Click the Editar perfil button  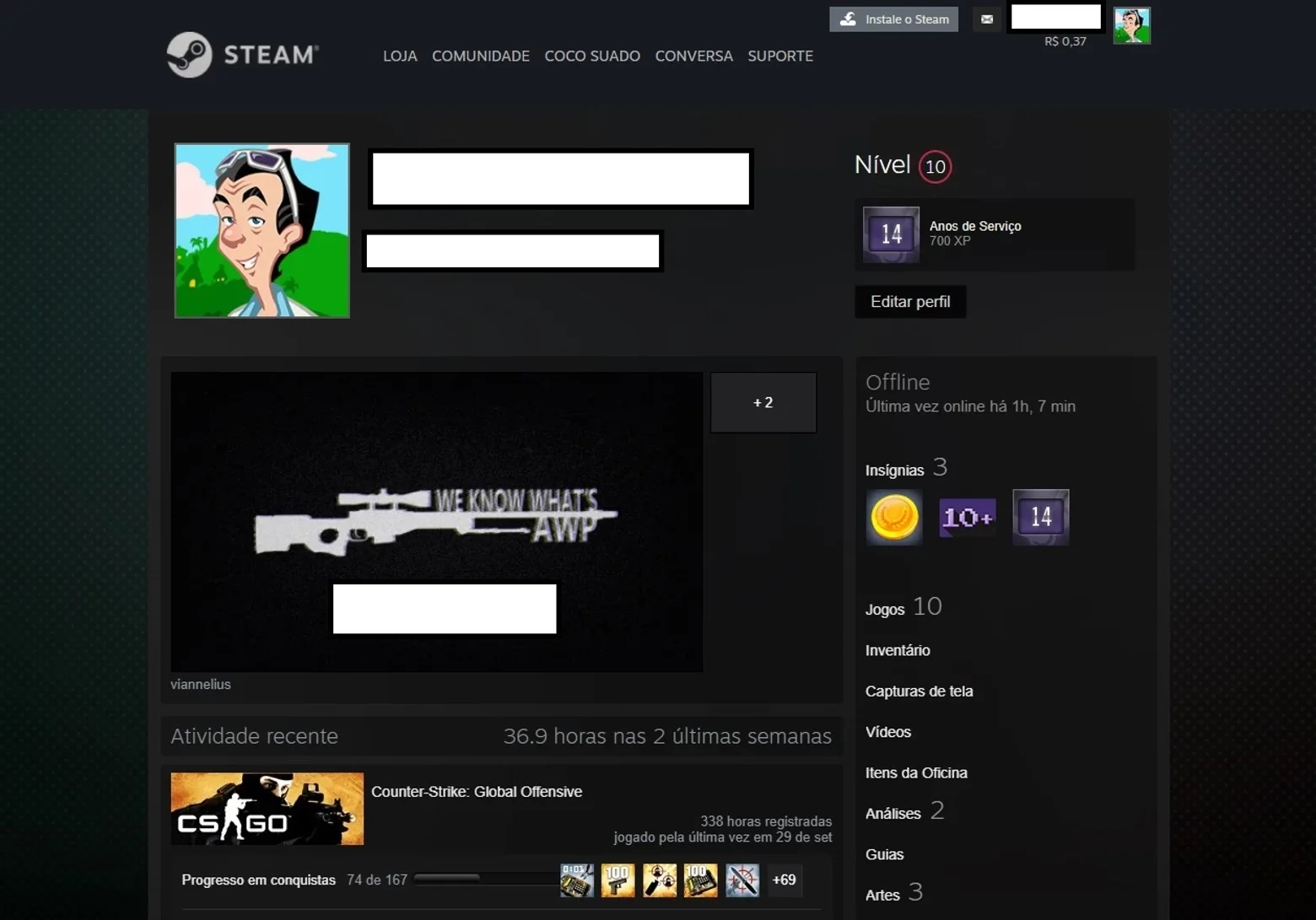tap(910, 302)
